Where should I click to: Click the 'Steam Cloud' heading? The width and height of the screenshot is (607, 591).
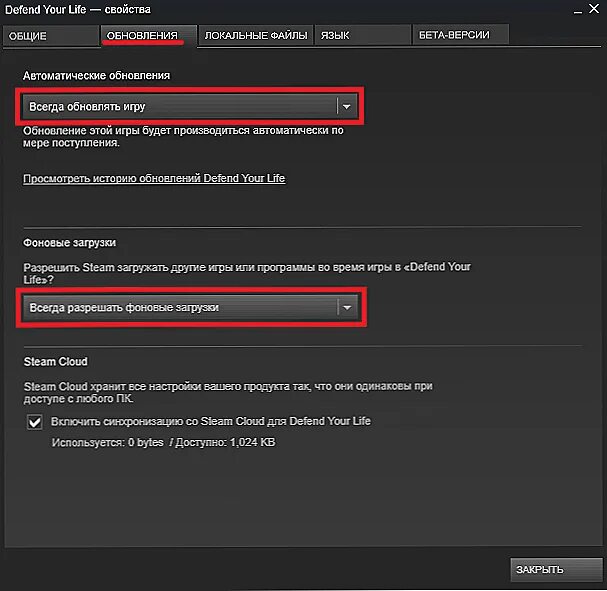(x=56, y=361)
